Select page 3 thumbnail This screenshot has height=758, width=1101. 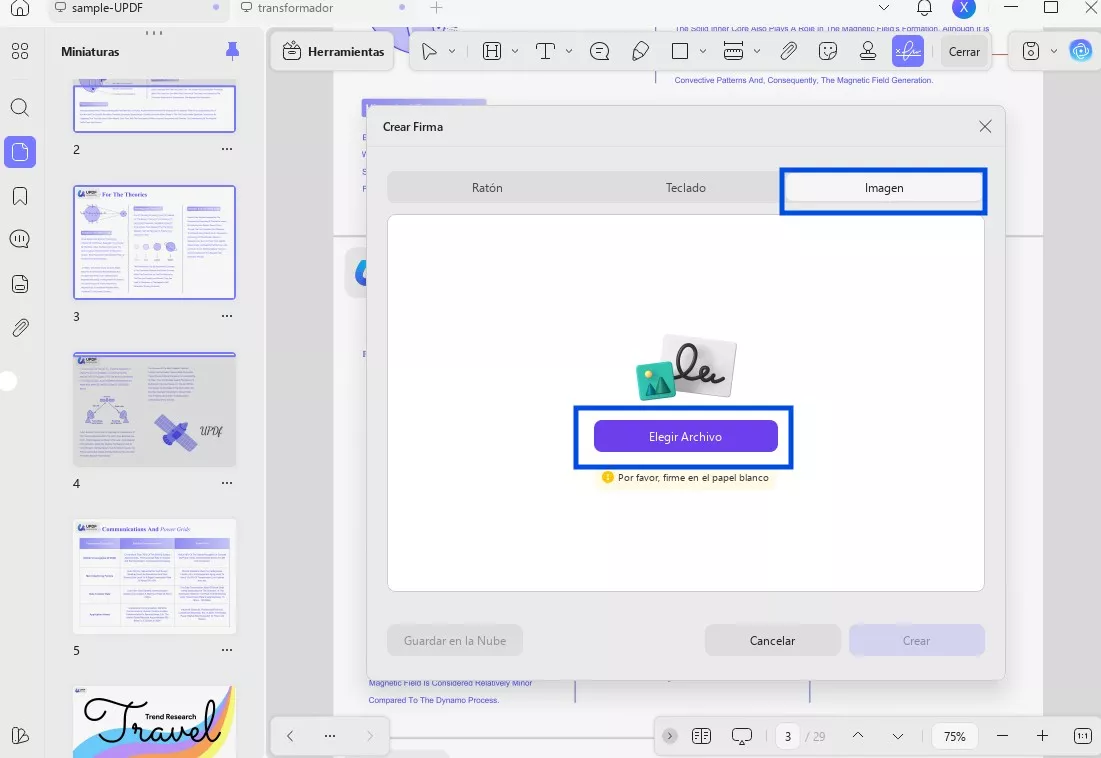154,242
